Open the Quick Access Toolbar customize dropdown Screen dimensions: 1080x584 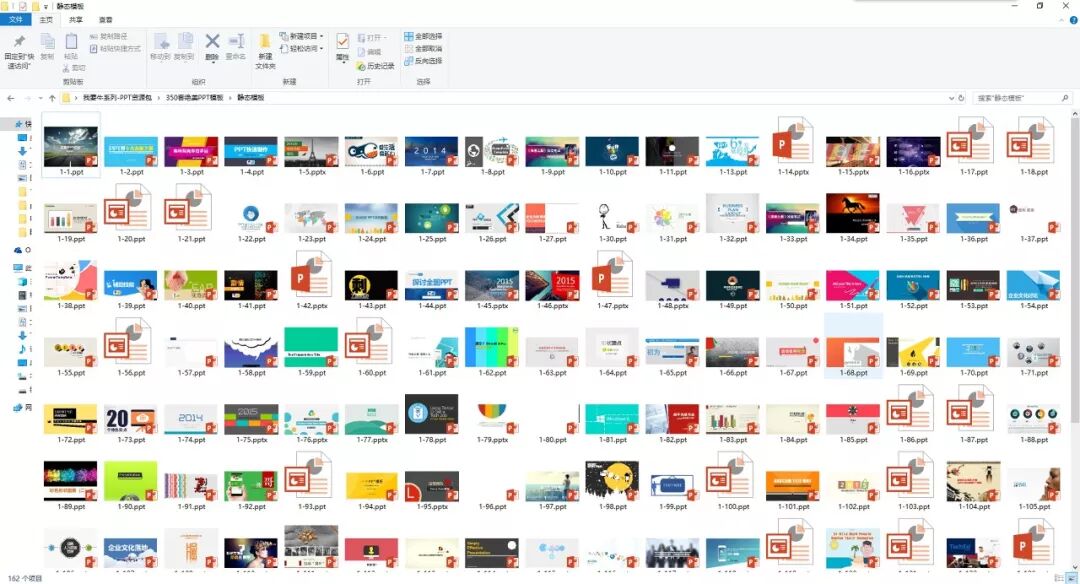(x=45, y=7)
